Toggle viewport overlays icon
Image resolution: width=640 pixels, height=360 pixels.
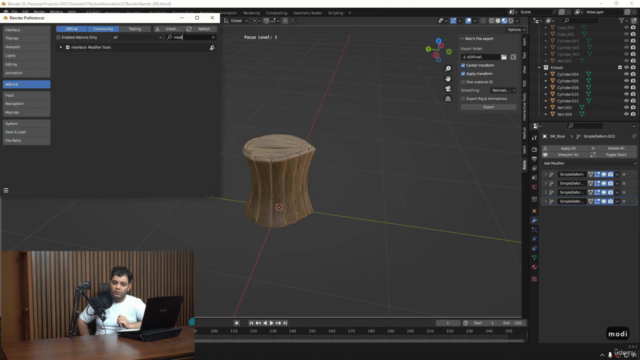pyautogui.click(x=468, y=21)
